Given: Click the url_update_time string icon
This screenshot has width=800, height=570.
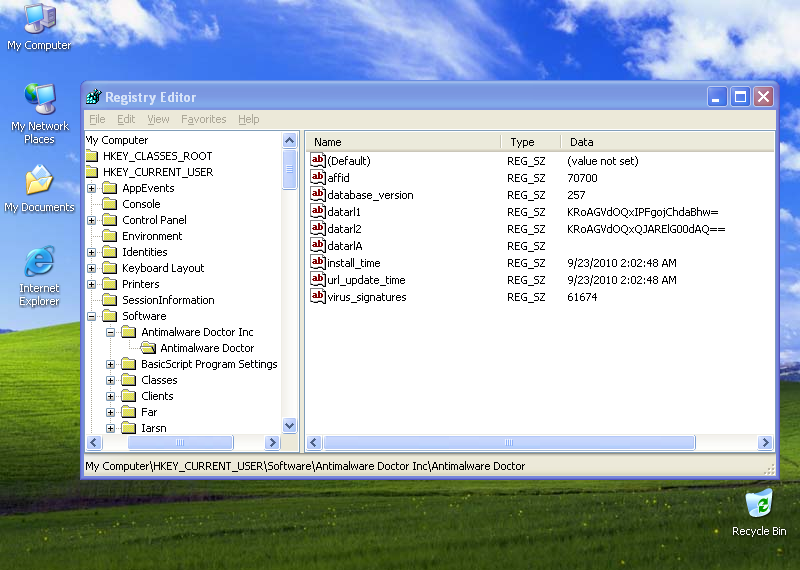Looking at the screenshot, I should click(317, 279).
